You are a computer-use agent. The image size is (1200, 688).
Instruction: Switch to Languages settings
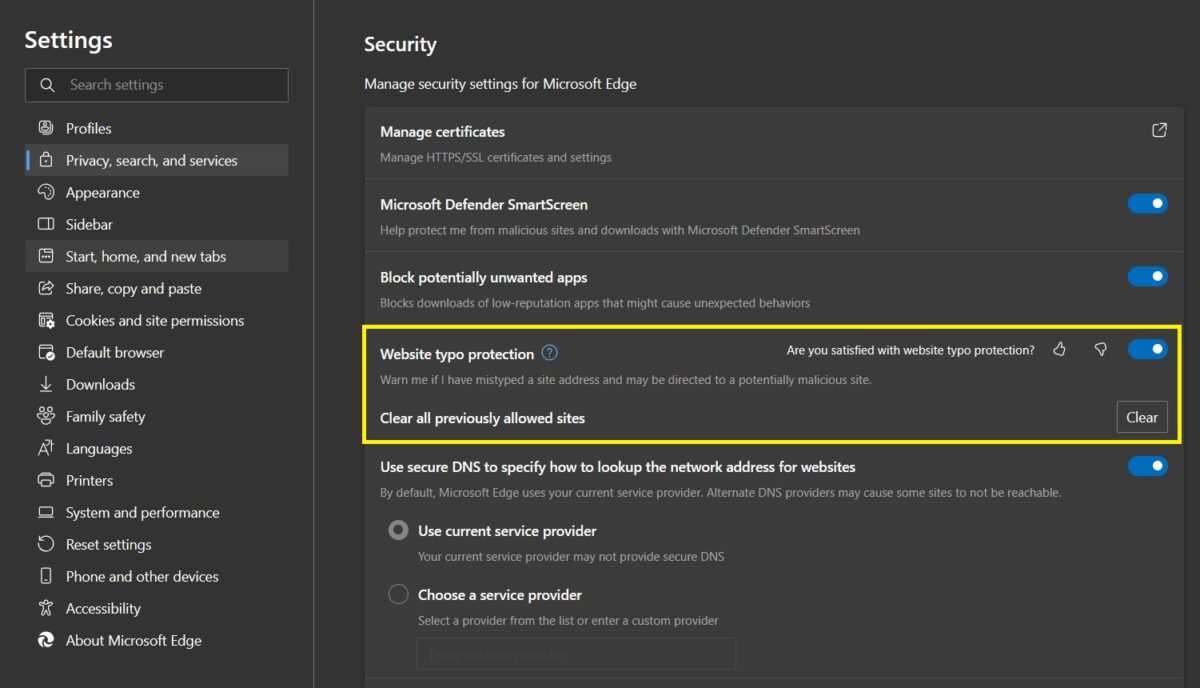point(156,448)
